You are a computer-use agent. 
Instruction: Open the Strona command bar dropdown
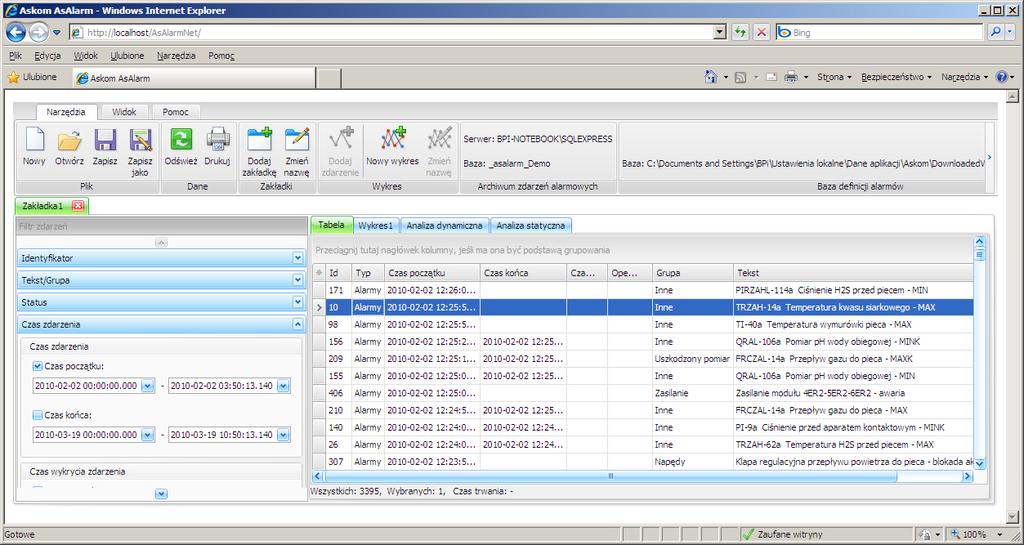[834, 77]
